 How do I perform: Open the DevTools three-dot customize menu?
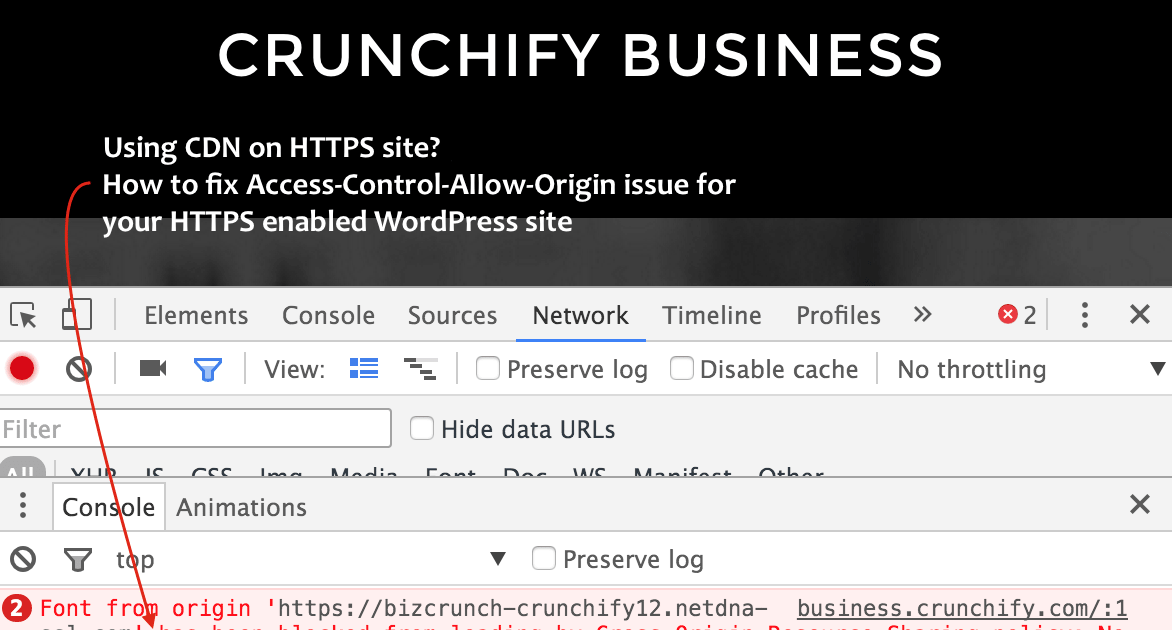[1085, 315]
